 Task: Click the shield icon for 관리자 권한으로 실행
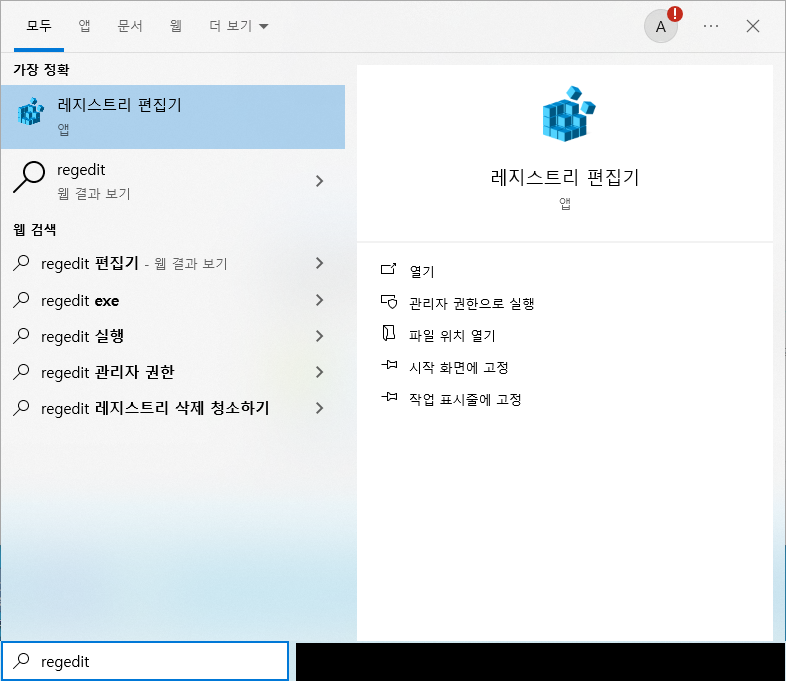tap(389, 302)
